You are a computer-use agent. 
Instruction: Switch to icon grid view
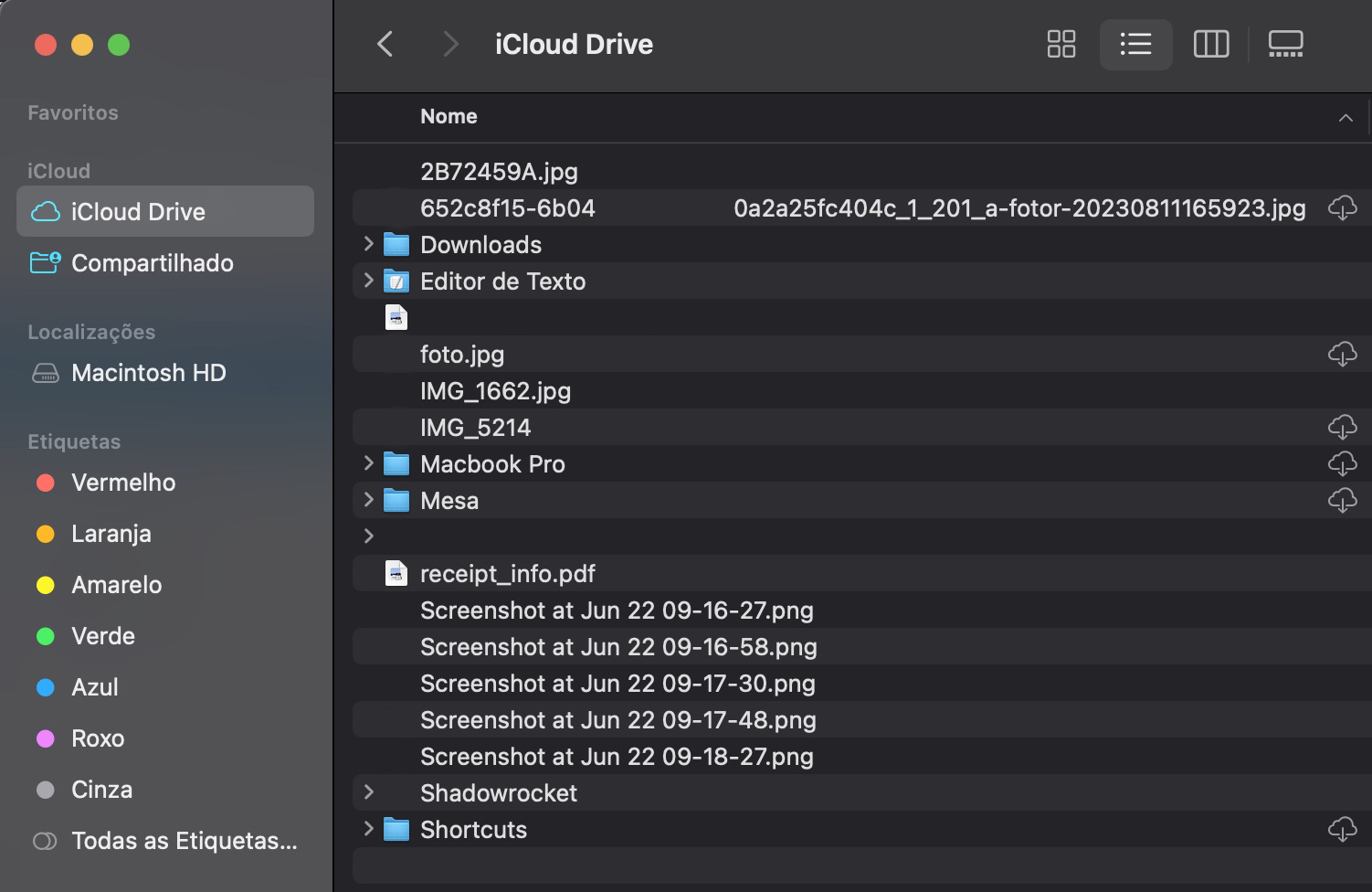coord(1061,44)
